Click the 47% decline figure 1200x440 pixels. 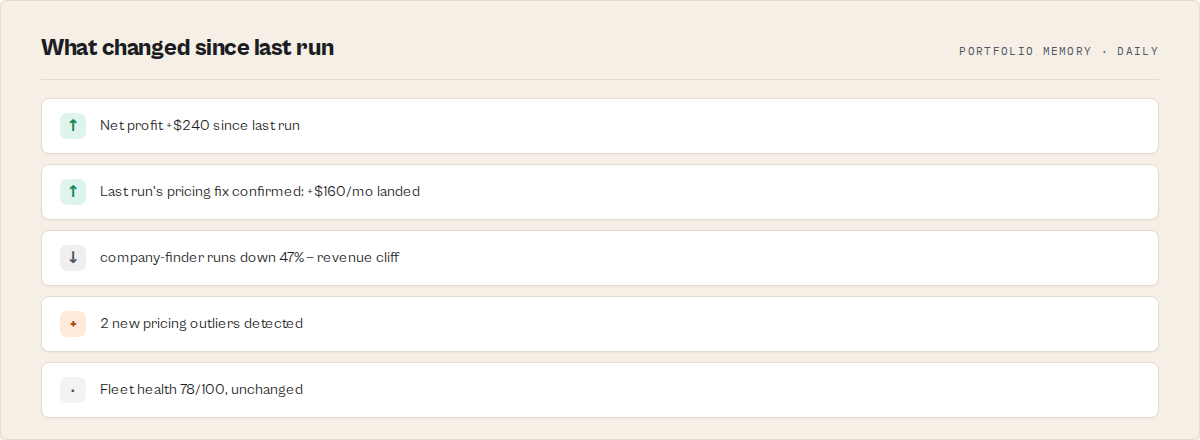[x=291, y=258]
